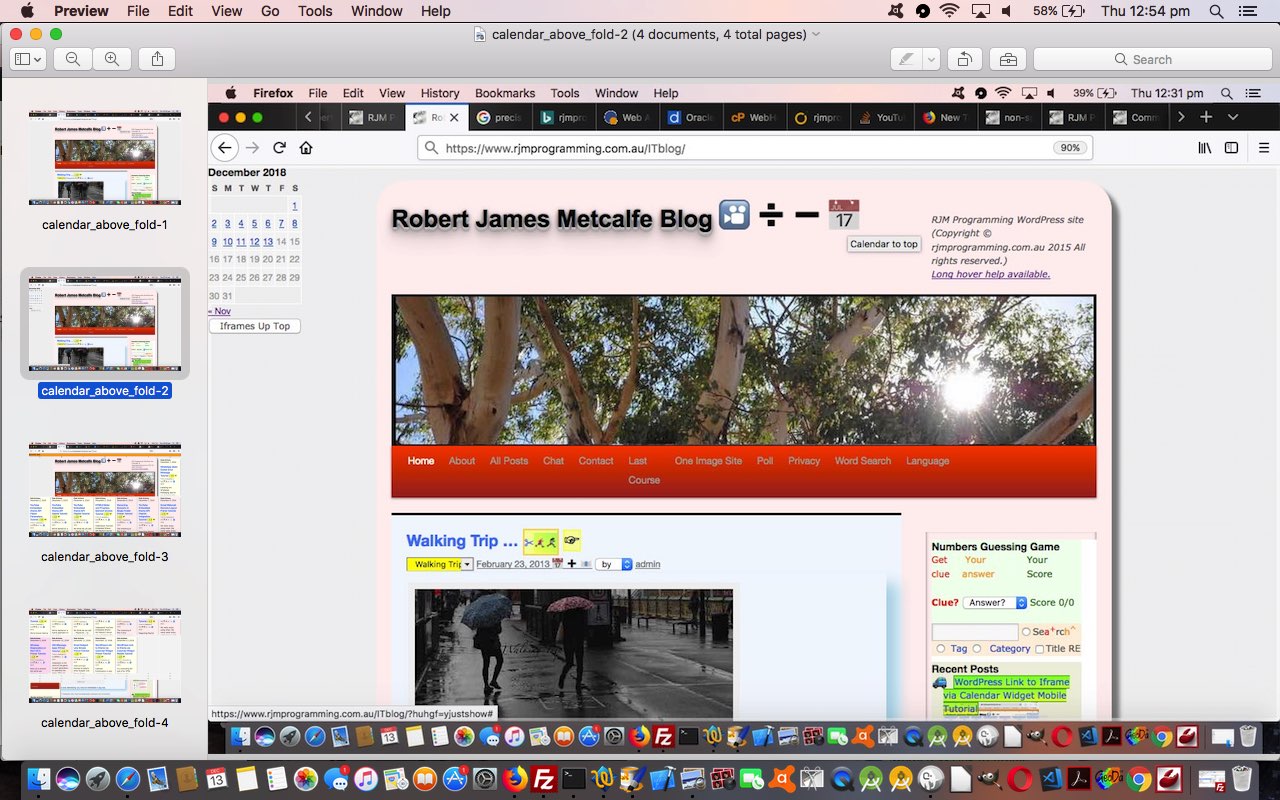
Task: Select the Search radio button
Action: coord(1026,632)
